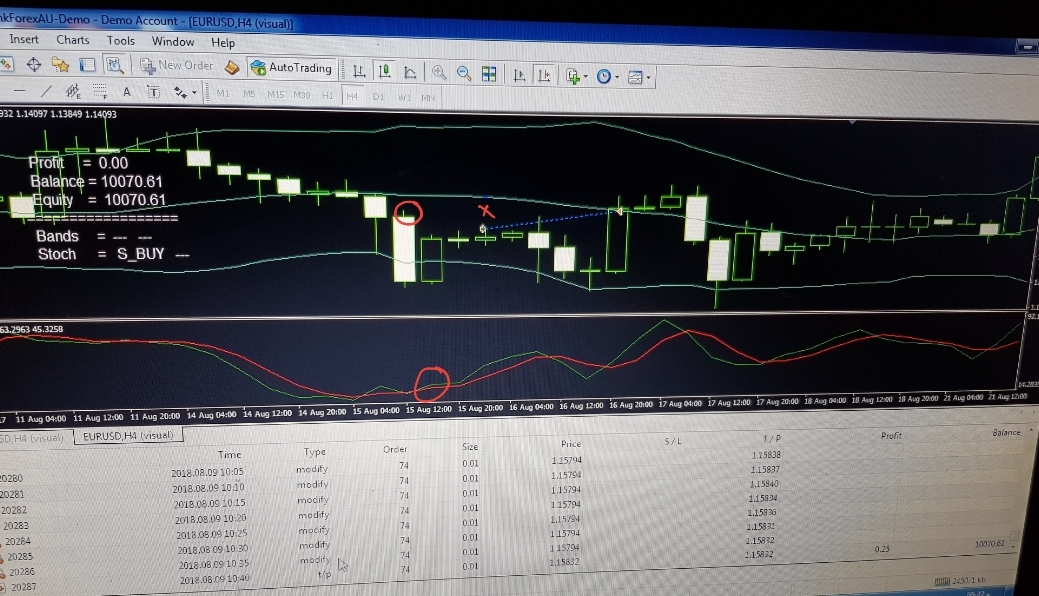Click the zoom out magnifier icon

click(x=464, y=73)
